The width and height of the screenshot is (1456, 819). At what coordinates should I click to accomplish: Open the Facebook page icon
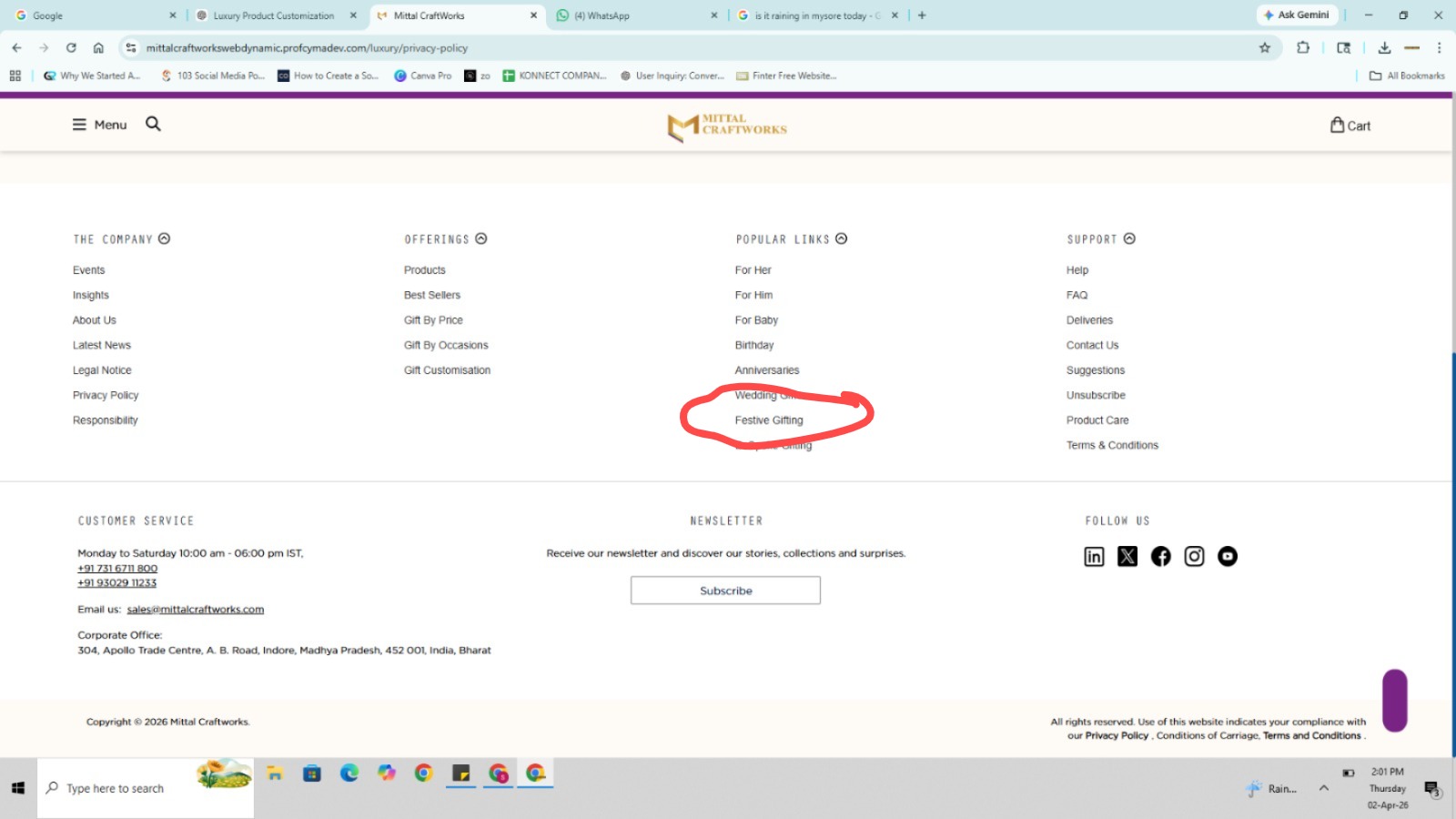pyautogui.click(x=1161, y=557)
